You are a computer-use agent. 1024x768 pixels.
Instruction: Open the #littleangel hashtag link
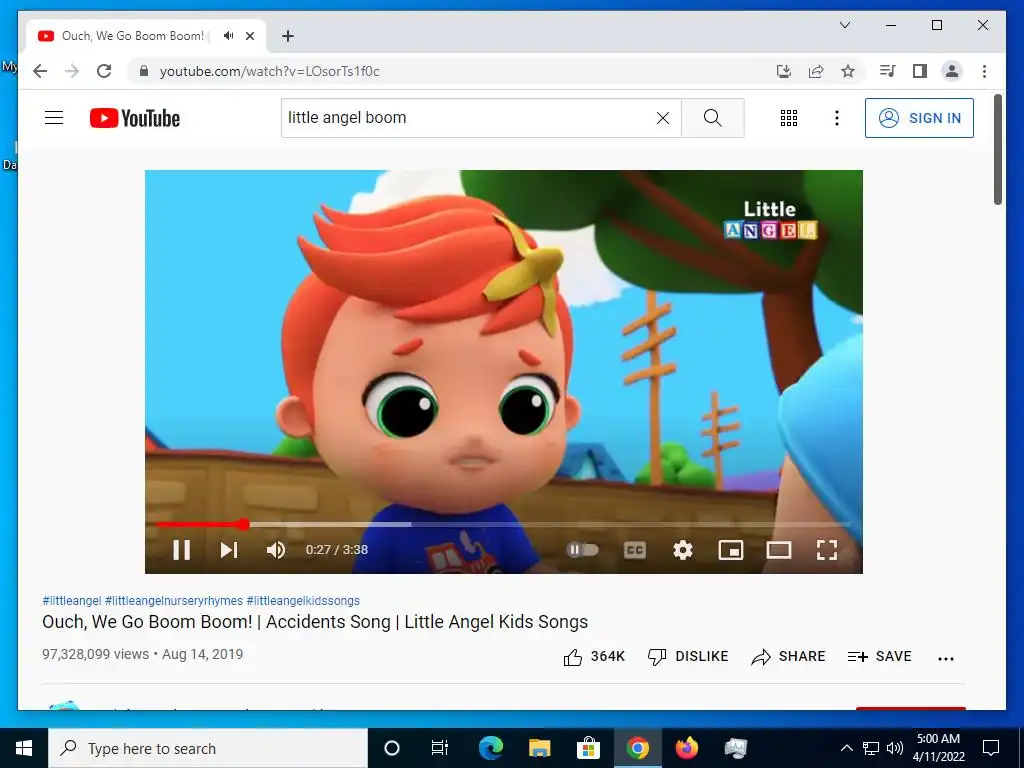[x=72, y=600]
